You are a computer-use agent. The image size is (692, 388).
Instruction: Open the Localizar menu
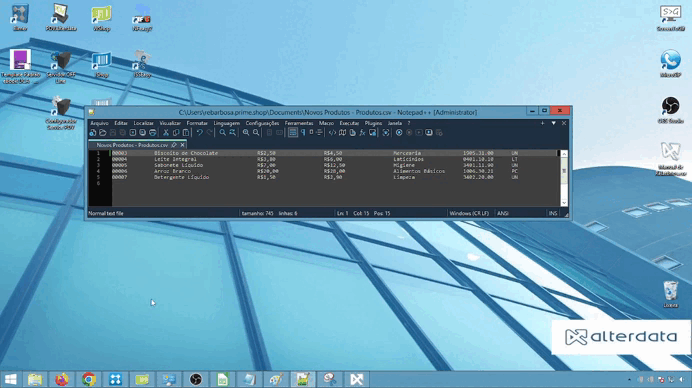143,123
